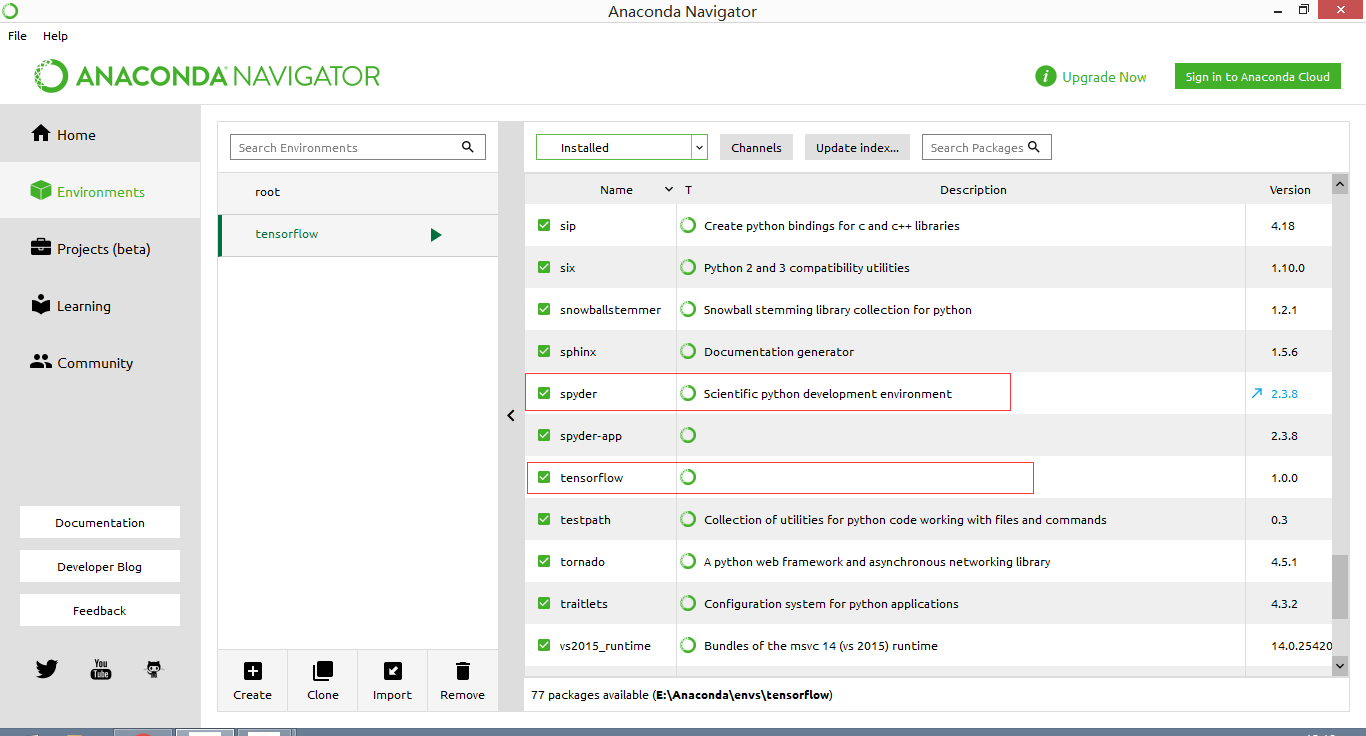Click the spyder update arrow icon
Image resolution: width=1366 pixels, height=736 pixels.
pos(1257,394)
